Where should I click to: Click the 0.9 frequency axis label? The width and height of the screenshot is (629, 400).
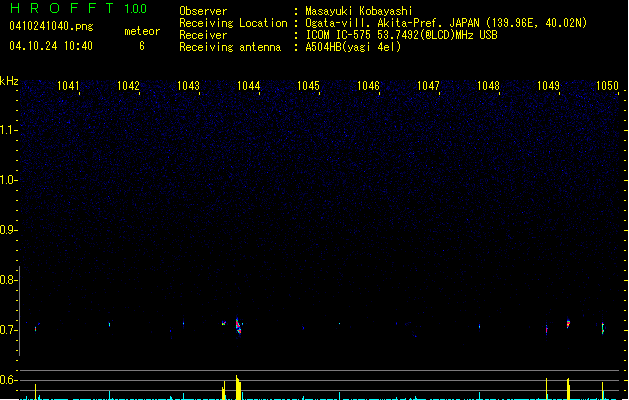tap(8, 230)
